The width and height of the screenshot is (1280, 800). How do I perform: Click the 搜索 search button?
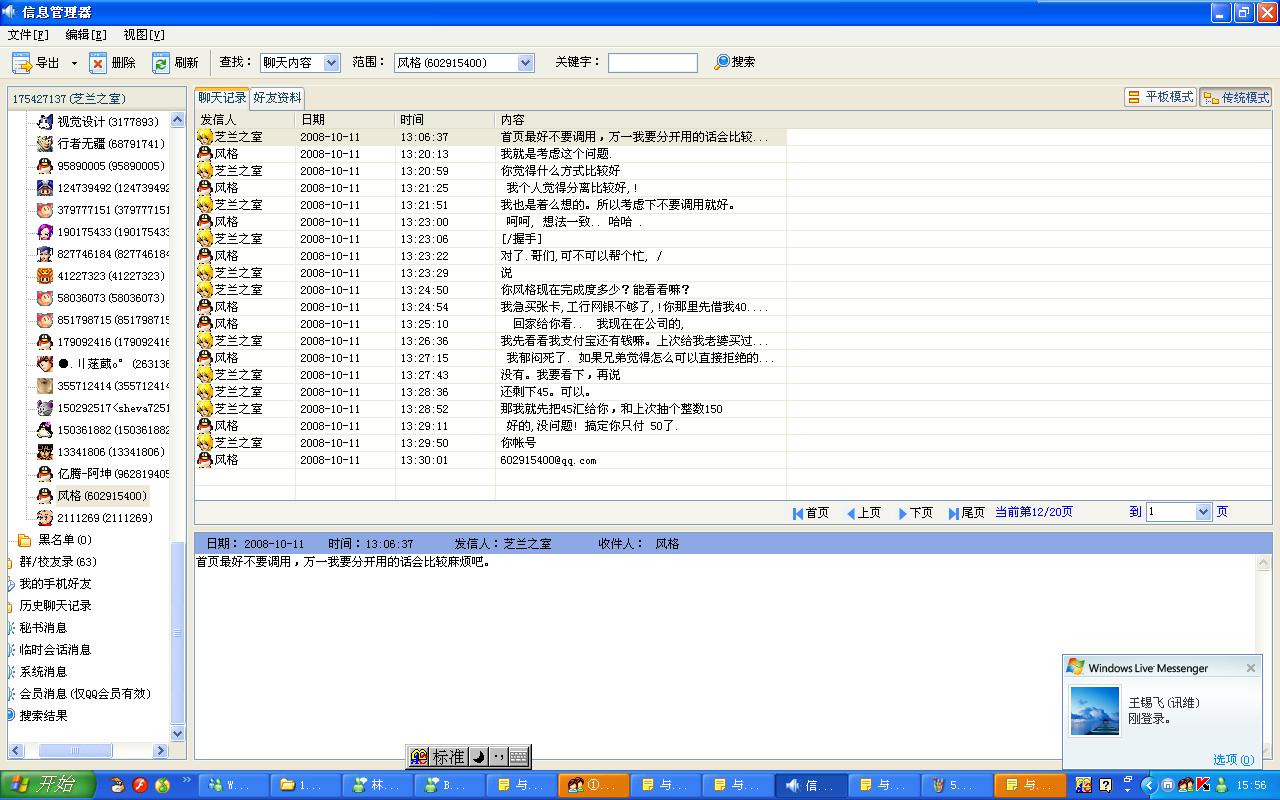point(734,62)
